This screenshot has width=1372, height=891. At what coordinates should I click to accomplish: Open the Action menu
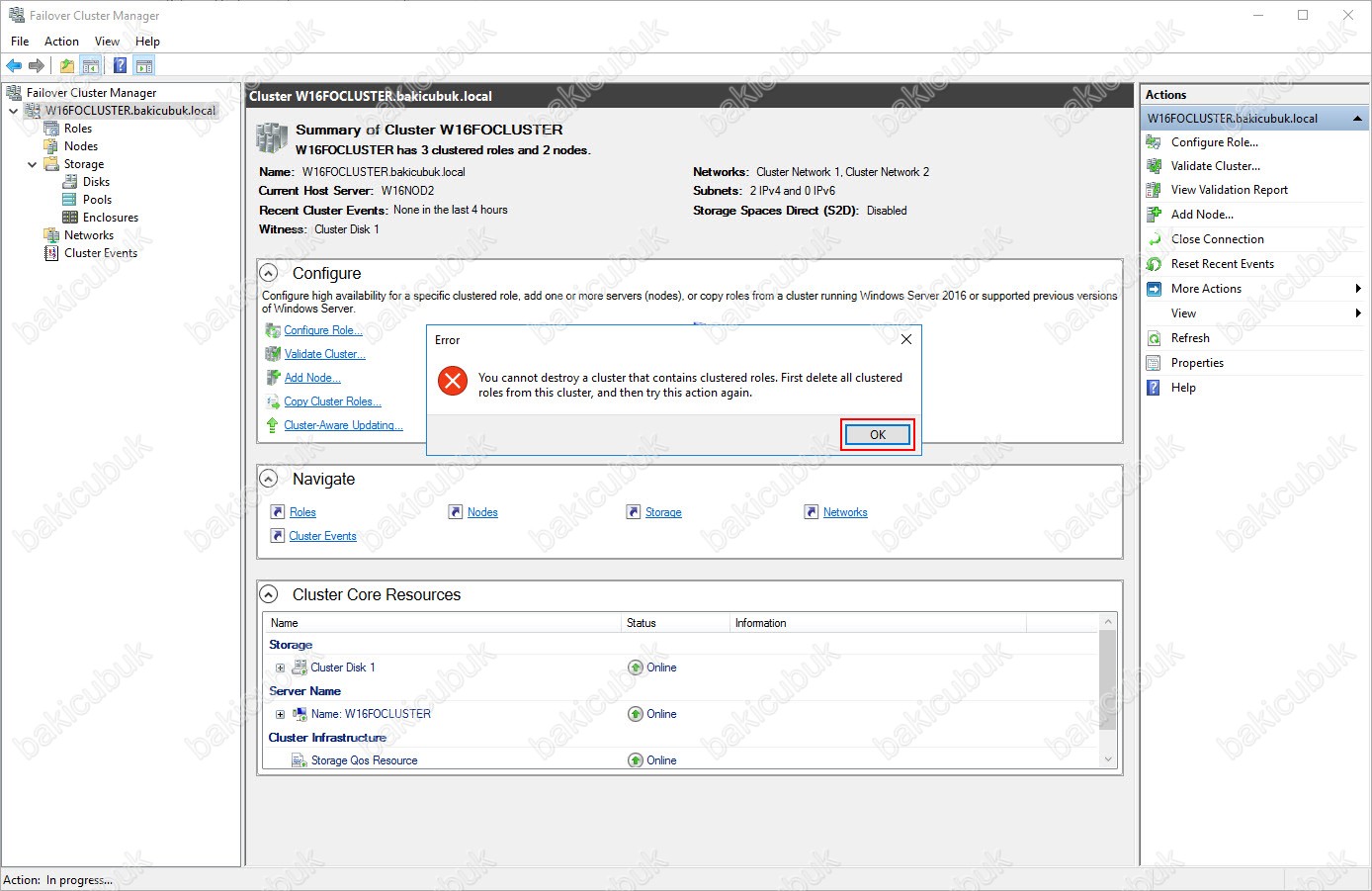61,42
